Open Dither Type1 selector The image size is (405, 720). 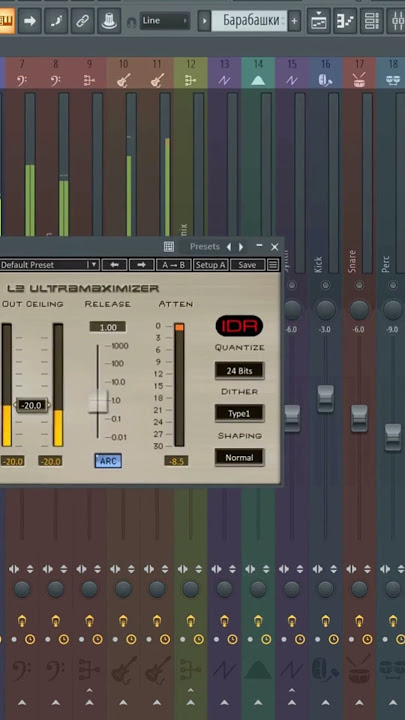[240, 414]
